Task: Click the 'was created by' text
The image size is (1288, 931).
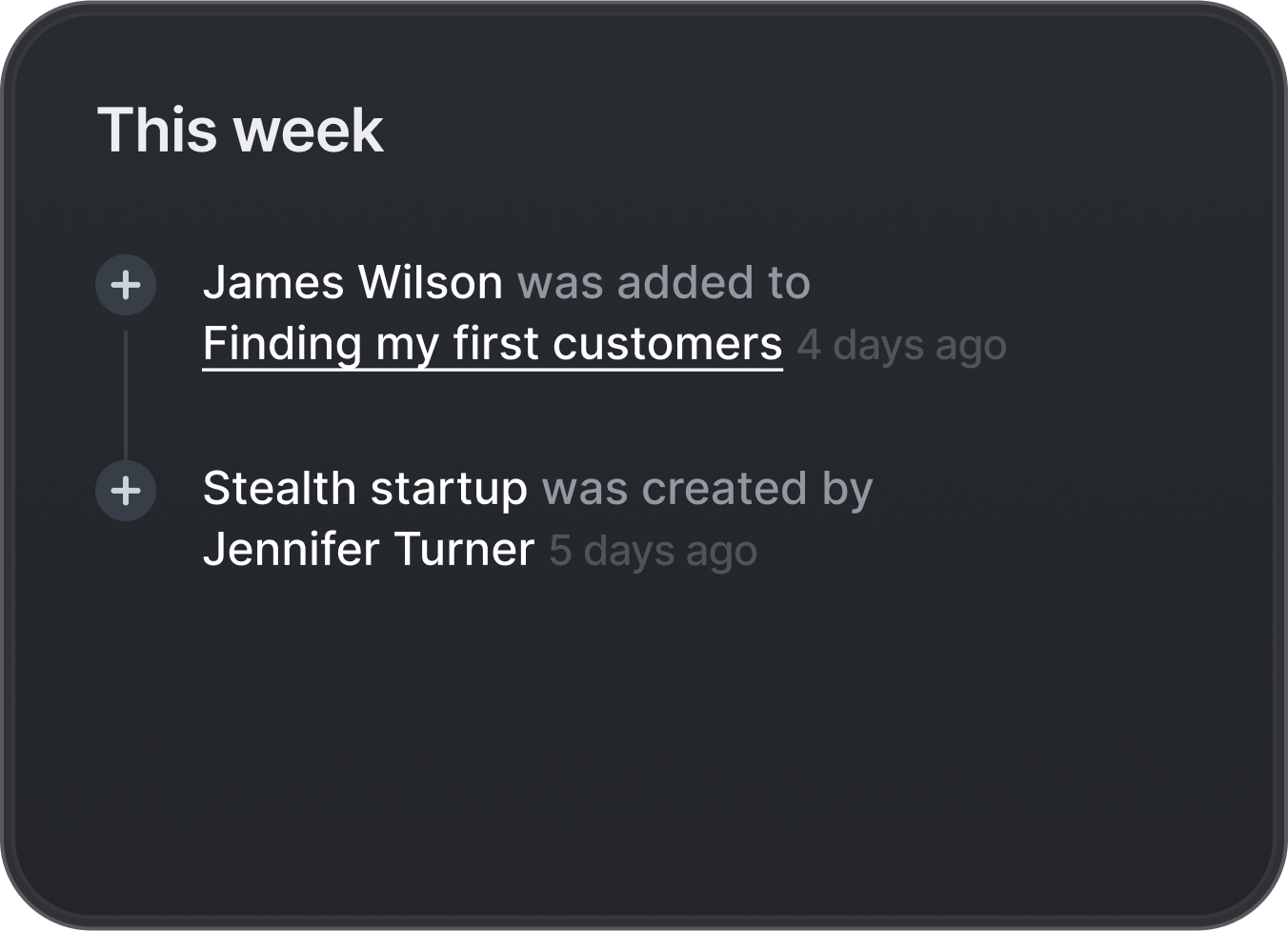Action: (707, 489)
